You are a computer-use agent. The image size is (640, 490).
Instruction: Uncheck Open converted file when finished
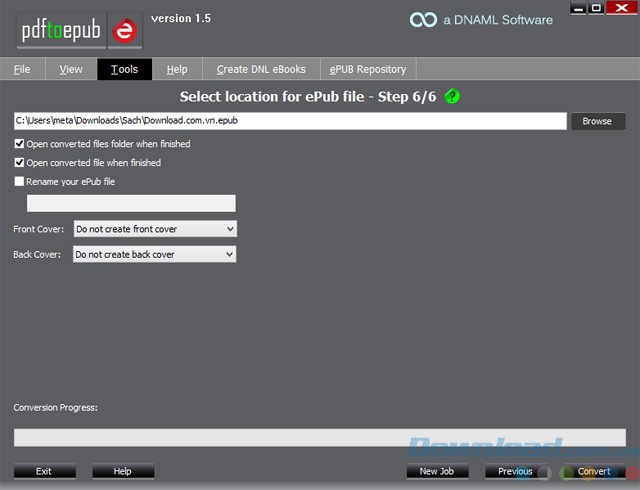[x=20, y=163]
